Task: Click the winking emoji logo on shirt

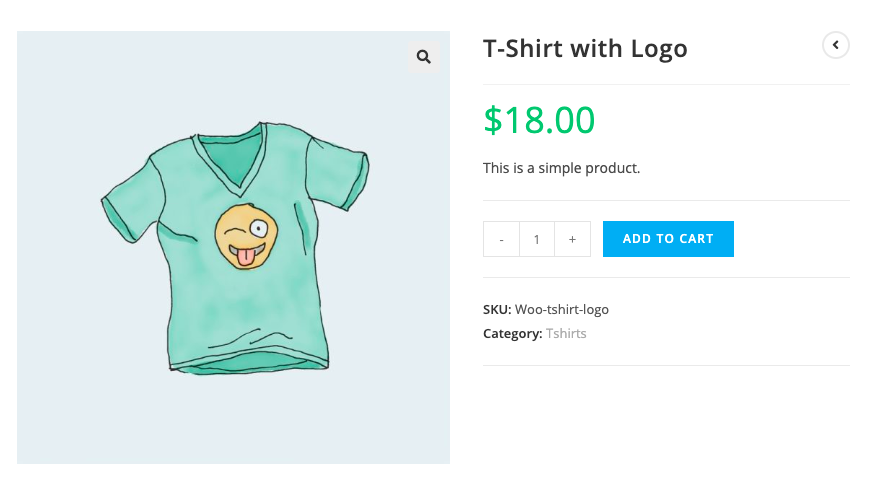Action: point(244,236)
